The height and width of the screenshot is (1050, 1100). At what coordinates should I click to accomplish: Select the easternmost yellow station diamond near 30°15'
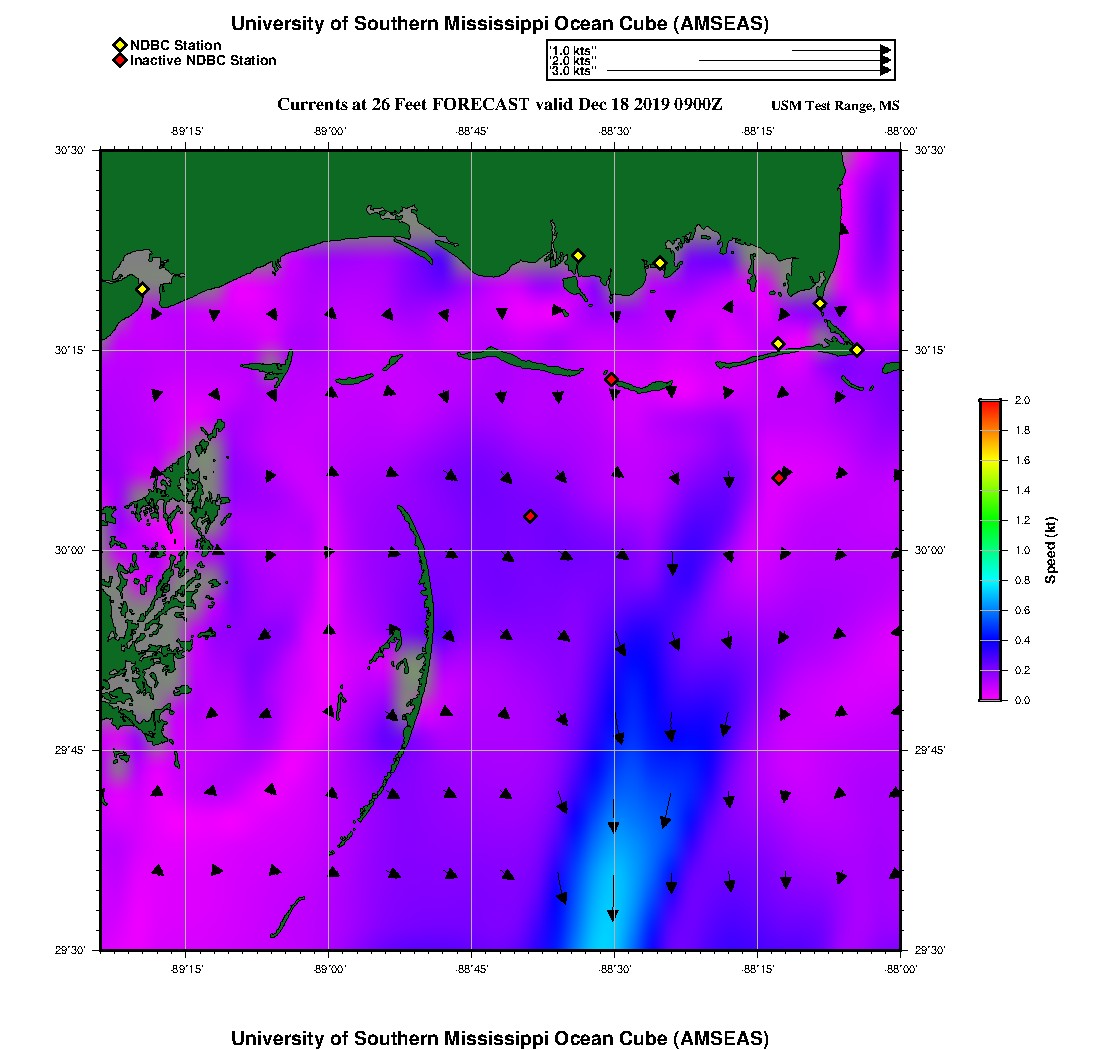point(857,349)
